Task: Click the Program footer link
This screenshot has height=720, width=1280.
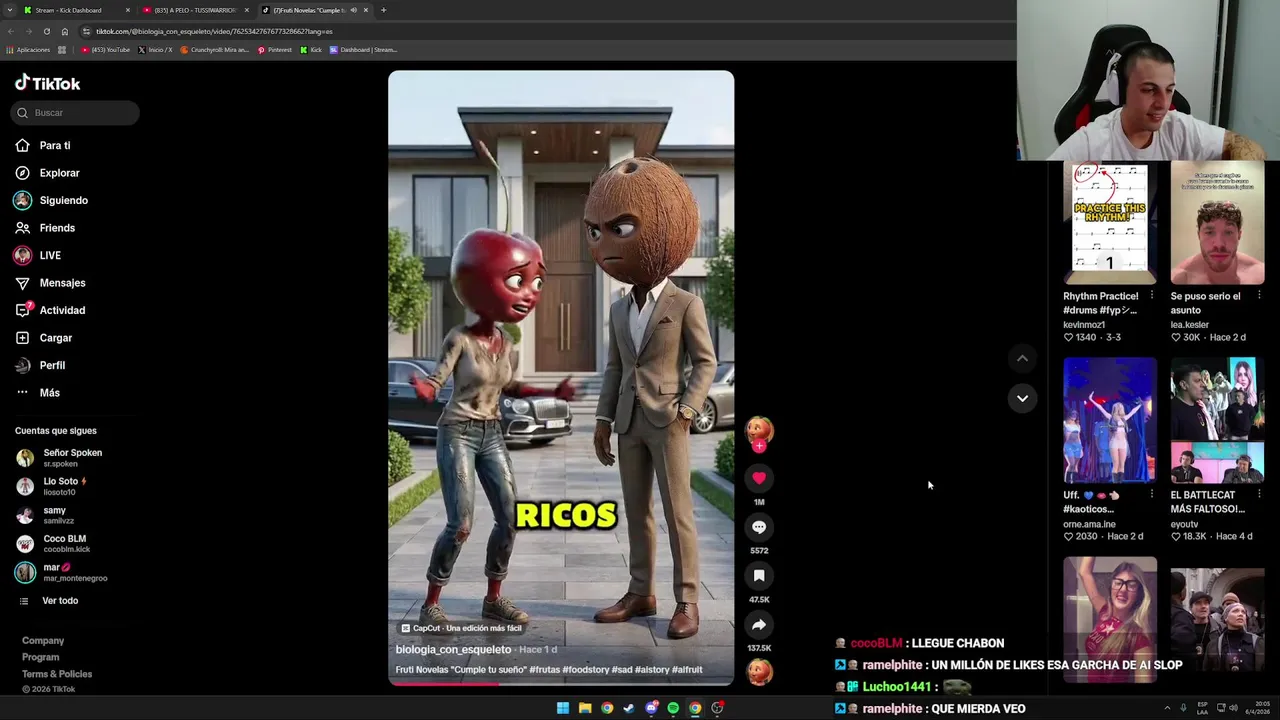Action: [x=41, y=657]
